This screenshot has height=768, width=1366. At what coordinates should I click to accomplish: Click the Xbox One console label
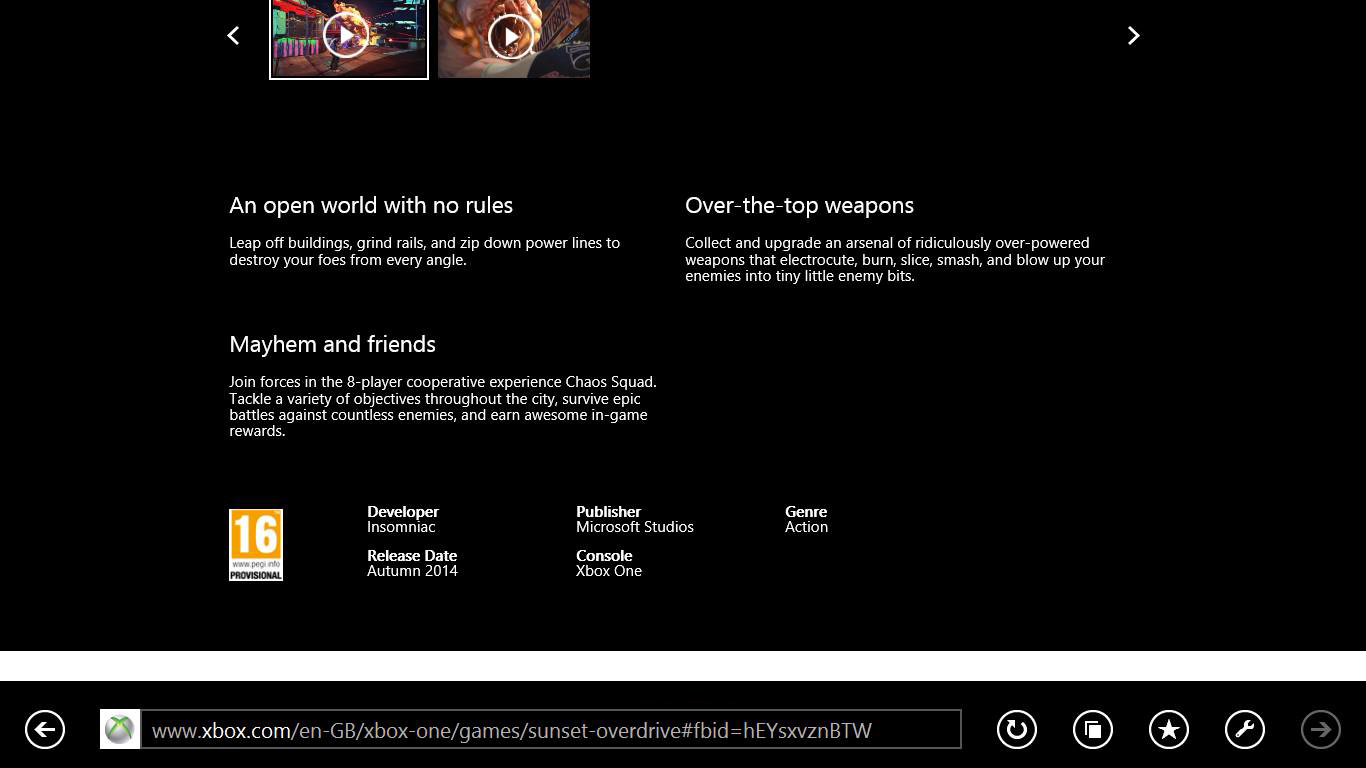pos(608,571)
